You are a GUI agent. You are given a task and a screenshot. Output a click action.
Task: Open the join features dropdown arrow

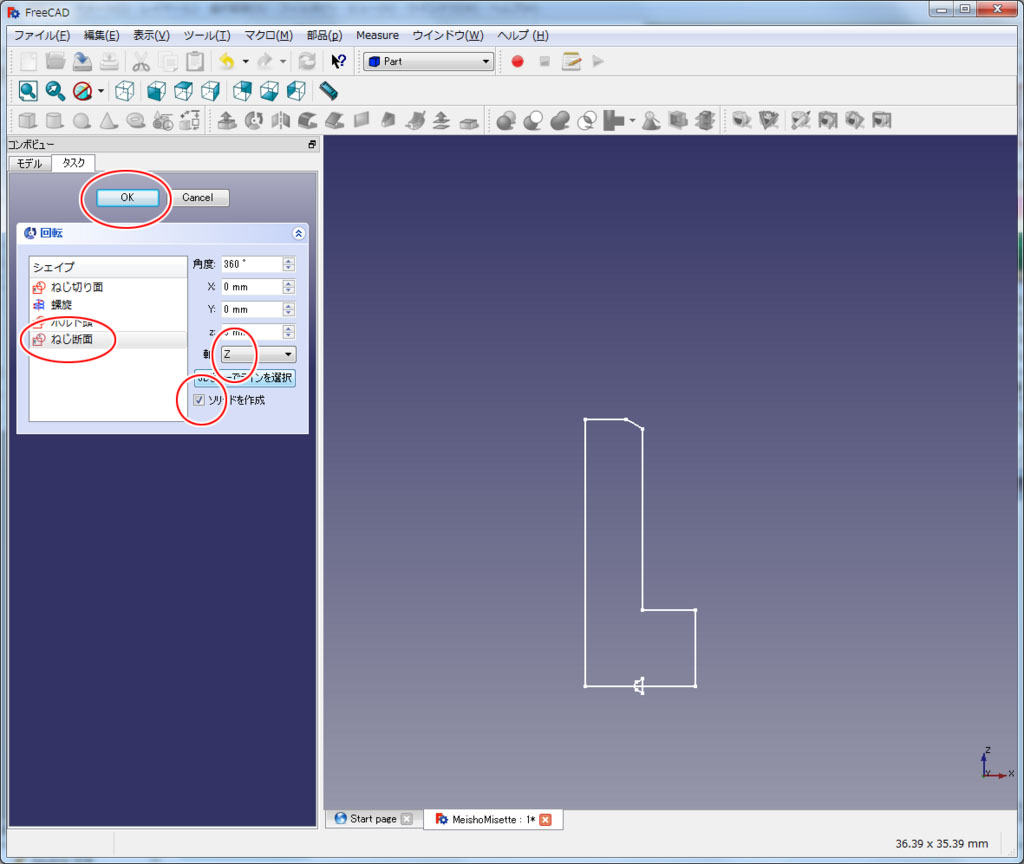pyautogui.click(x=632, y=121)
